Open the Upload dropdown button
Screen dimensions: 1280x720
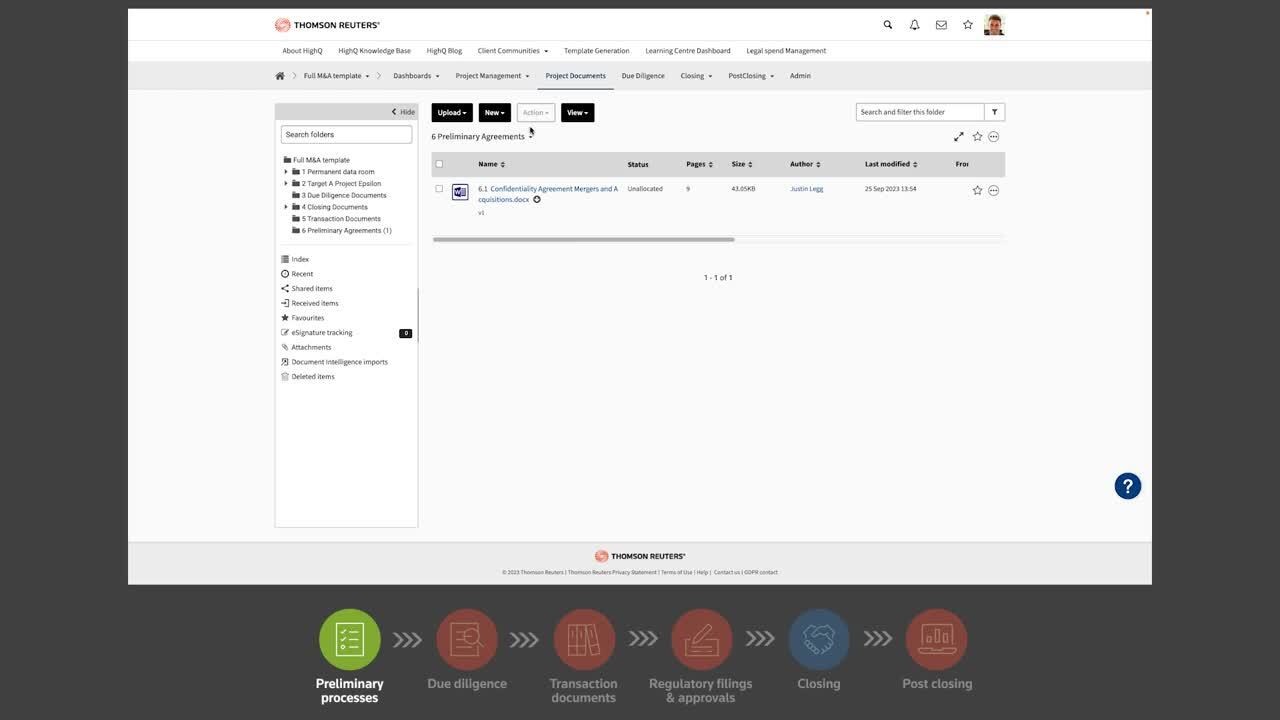pyautogui.click(x=452, y=113)
